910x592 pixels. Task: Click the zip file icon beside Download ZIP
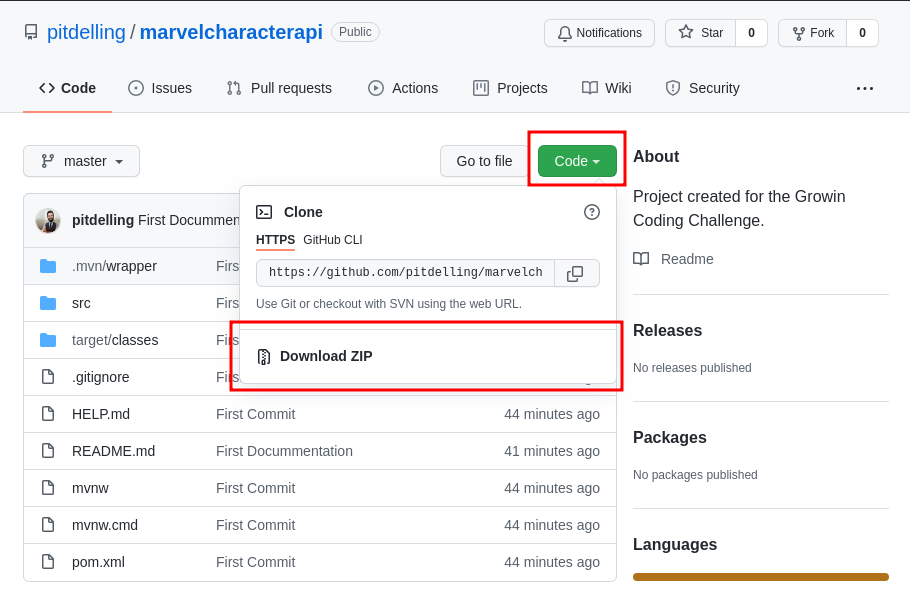point(263,356)
